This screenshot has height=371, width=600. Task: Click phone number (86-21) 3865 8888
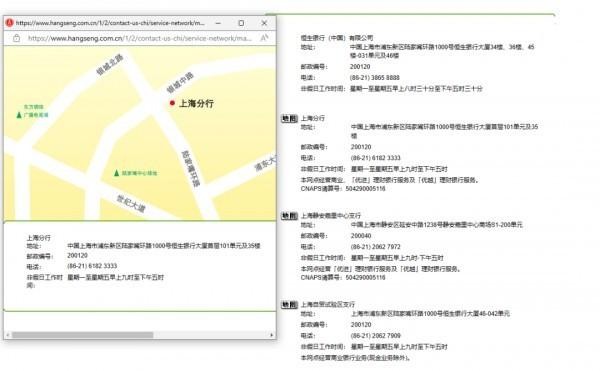click(375, 78)
